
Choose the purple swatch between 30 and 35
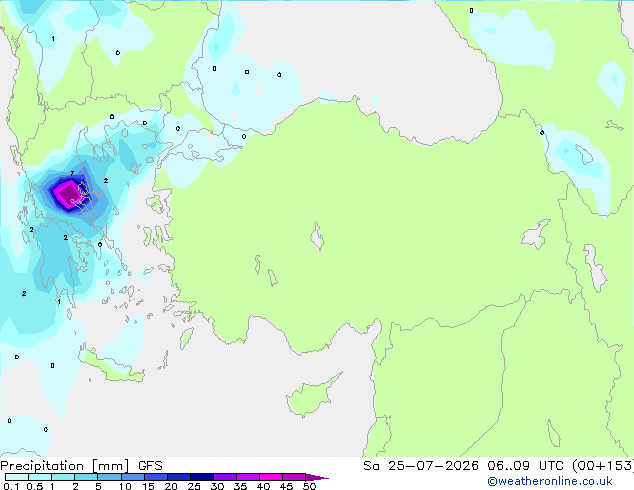224,477
